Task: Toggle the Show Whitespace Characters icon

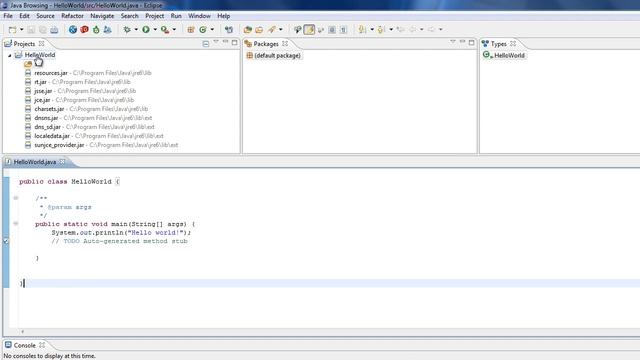Action: 343,29
